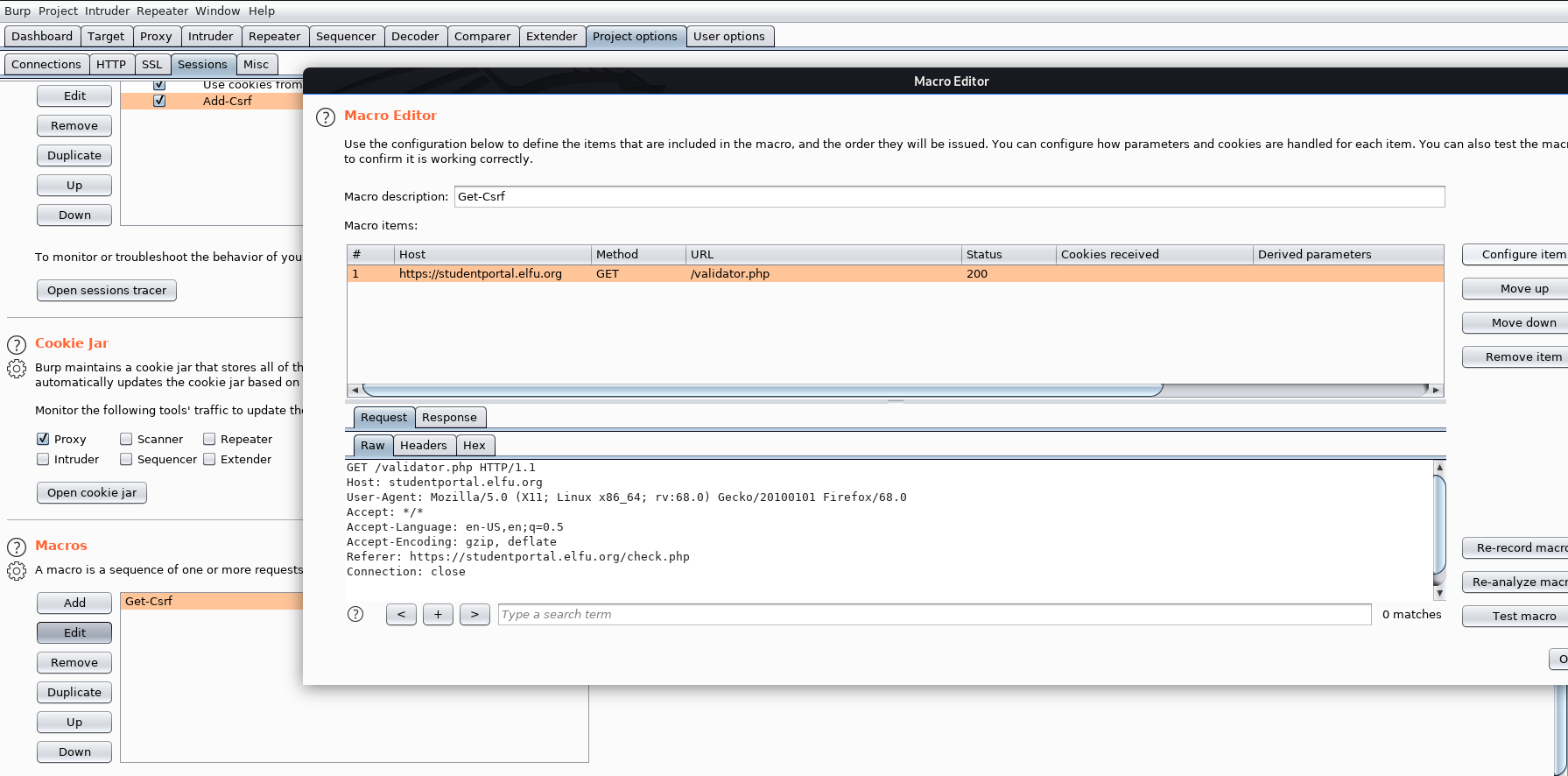
Task: Go to previous search match with < button
Action: [x=401, y=615]
